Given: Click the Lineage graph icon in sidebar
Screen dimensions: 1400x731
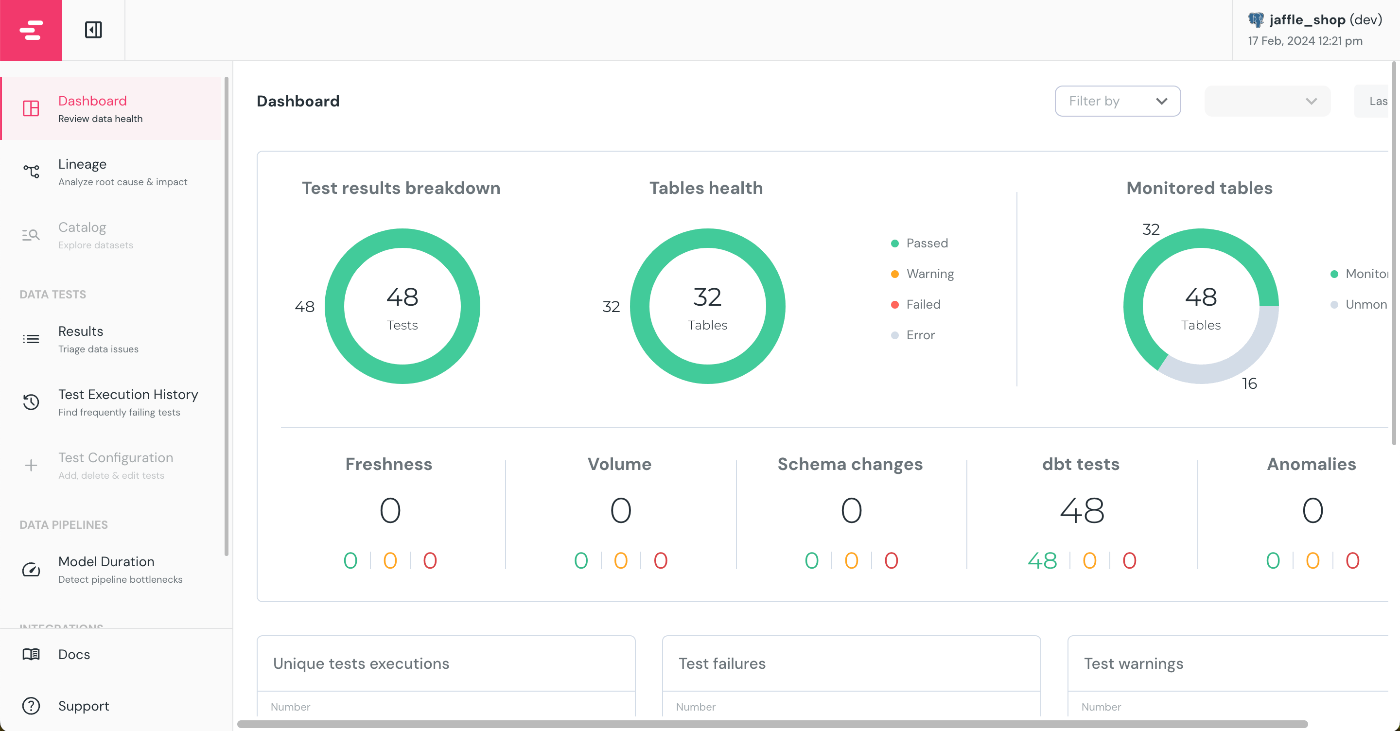Looking at the screenshot, I should click(31, 172).
